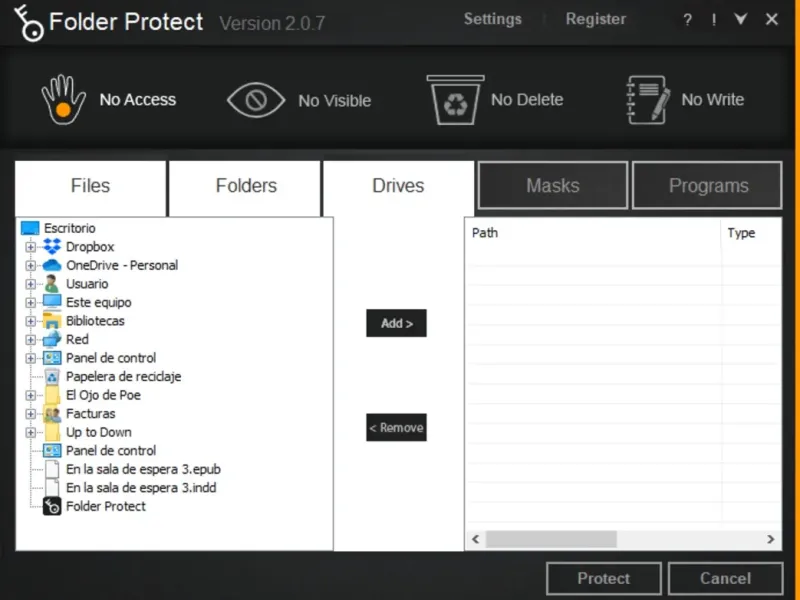Select the Up to Down label
This screenshot has width=800, height=600.
tap(99, 432)
